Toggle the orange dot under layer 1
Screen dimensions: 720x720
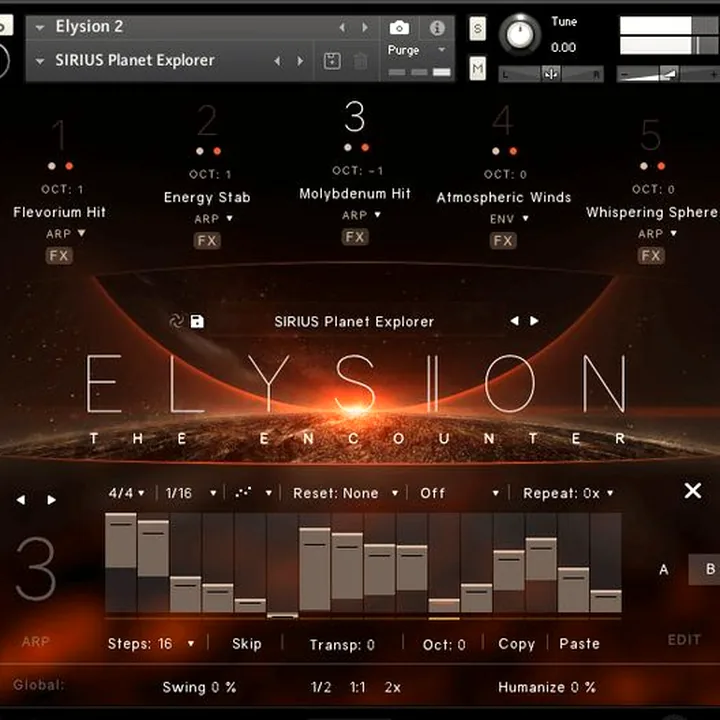pyautogui.click(x=69, y=166)
